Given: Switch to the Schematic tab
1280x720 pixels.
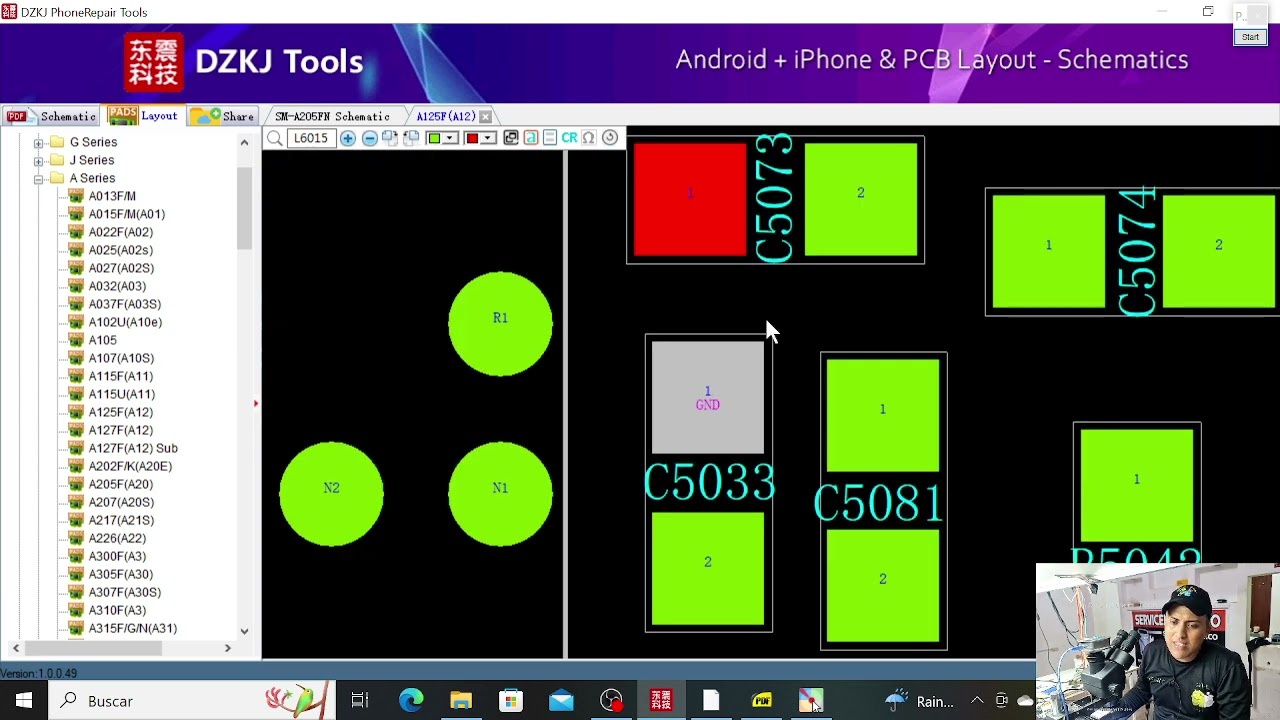Looking at the screenshot, I should [x=51, y=116].
